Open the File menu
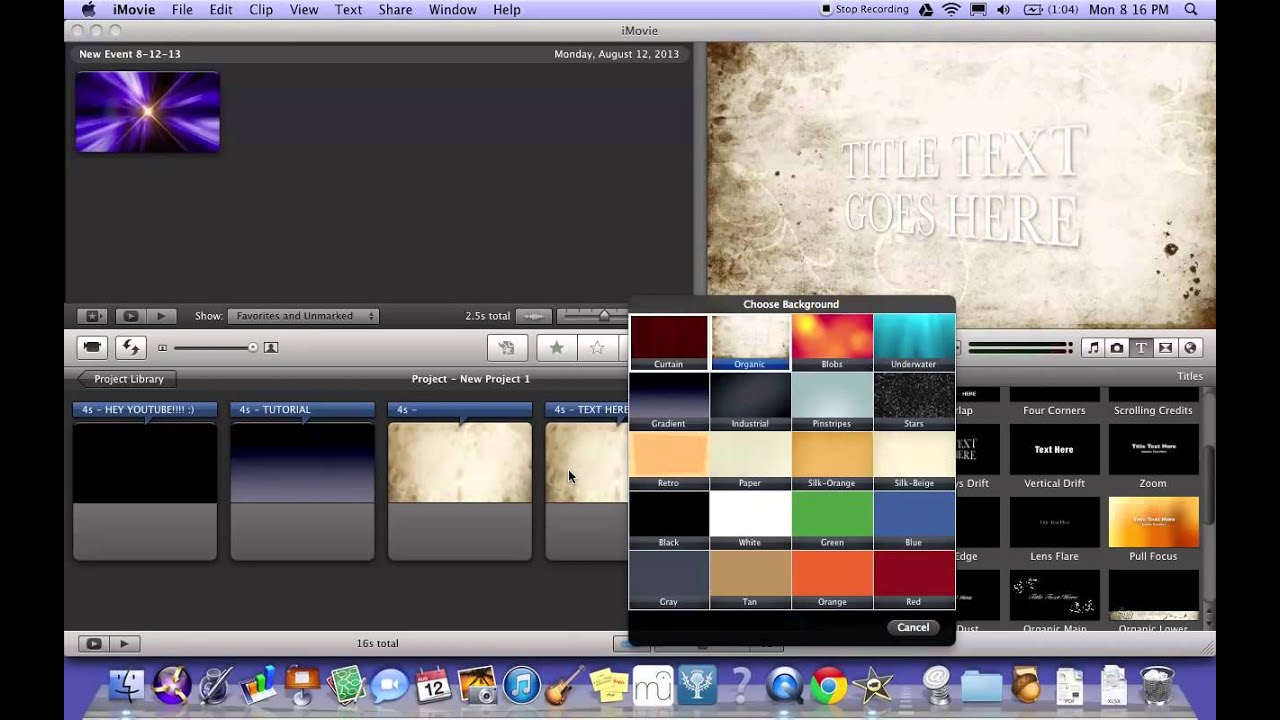The width and height of the screenshot is (1280, 720). tap(182, 9)
